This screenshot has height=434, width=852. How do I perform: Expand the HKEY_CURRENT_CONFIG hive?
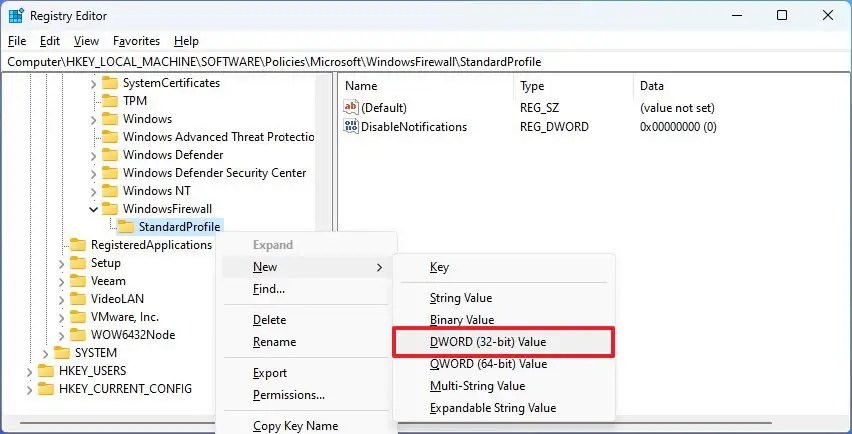29,390
